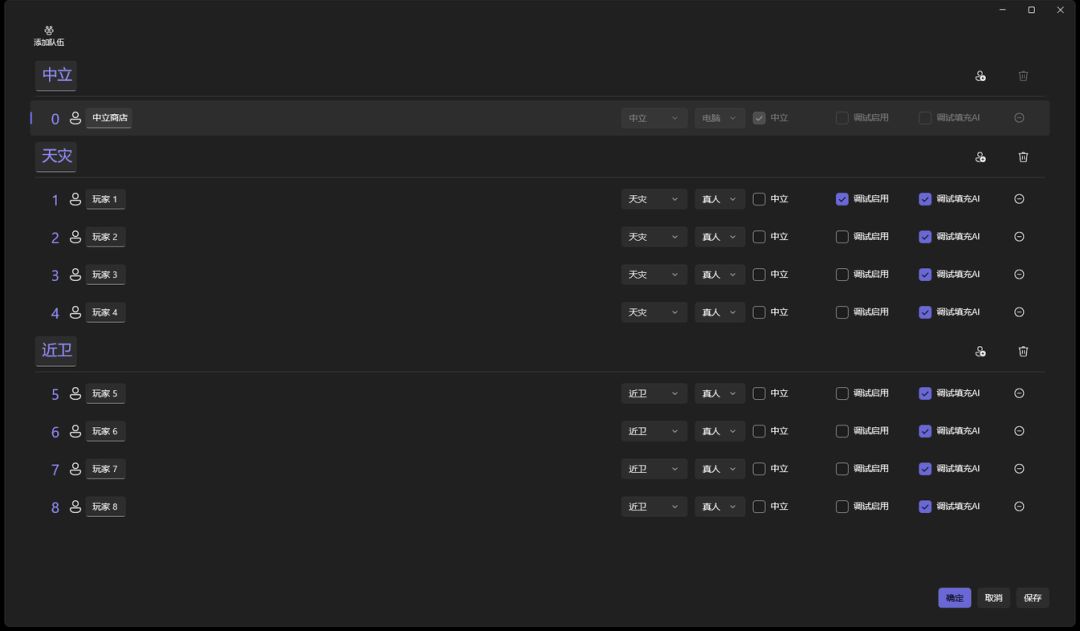Uncheck 调试填充AI for 玩家 5

point(925,394)
